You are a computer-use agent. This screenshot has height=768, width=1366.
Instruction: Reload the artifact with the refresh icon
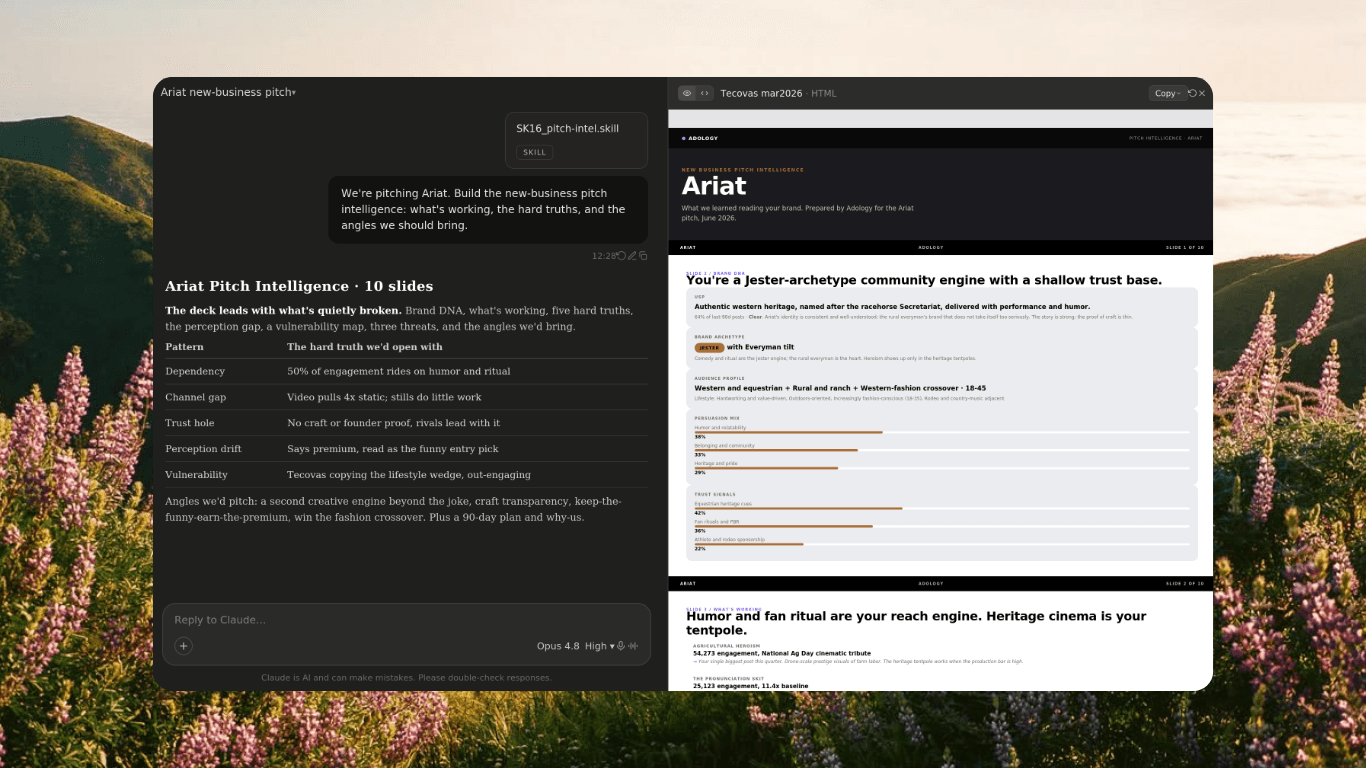pos(1192,93)
